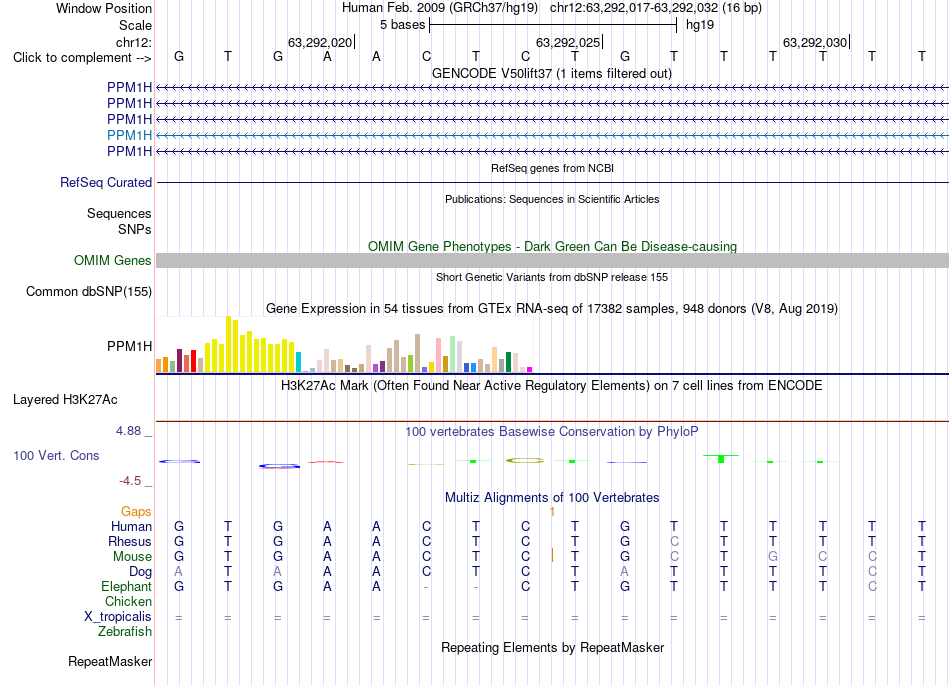950x685 pixels.
Task: Click the green 'OMIM Gene Phenotypes' track title
Action: click(552, 247)
